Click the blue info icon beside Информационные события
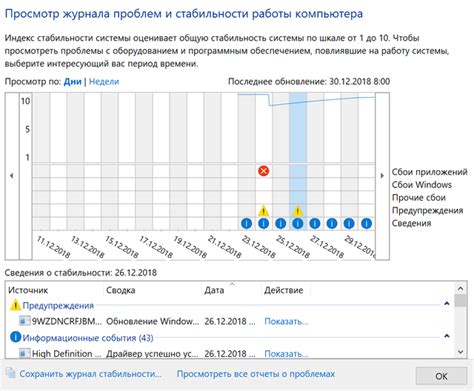 15,337
